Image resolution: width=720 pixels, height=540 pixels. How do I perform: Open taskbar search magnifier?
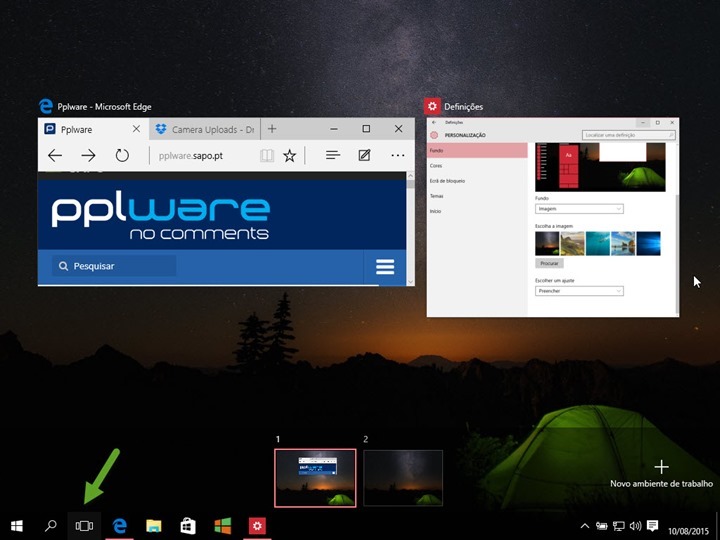point(51,526)
